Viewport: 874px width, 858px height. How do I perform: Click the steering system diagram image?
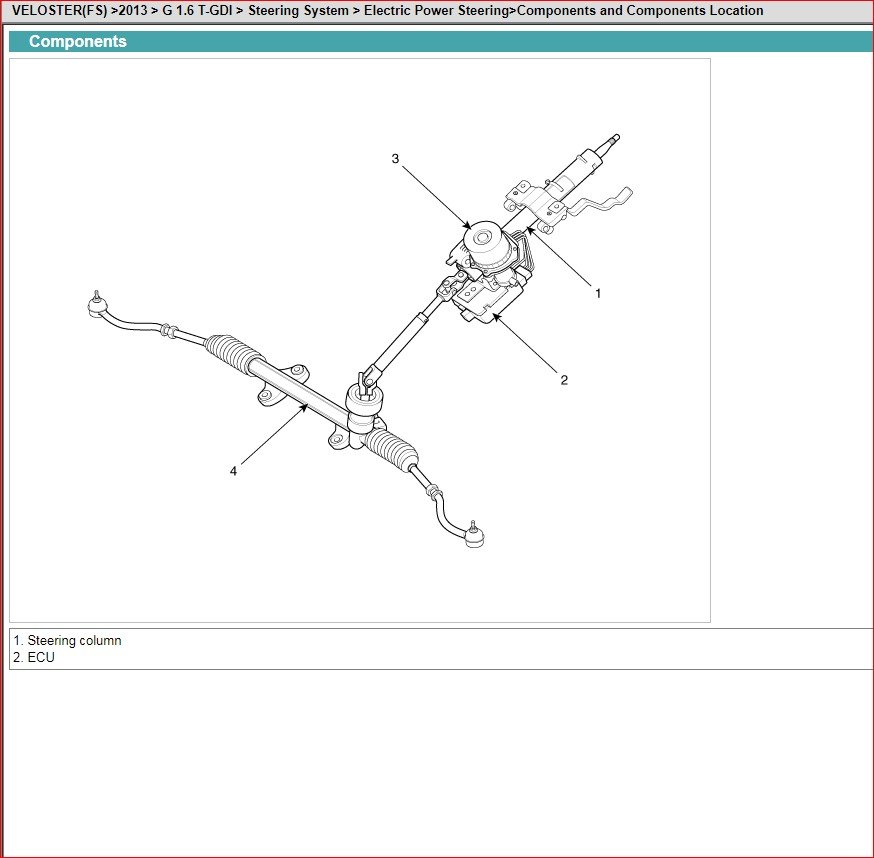point(360,340)
